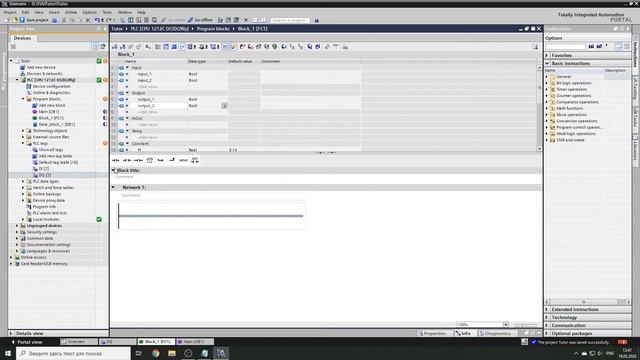Image resolution: width=640 pixels, height=360 pixels.
Task: Click the zoom slider at editor bottom
Action: [524, 325]
